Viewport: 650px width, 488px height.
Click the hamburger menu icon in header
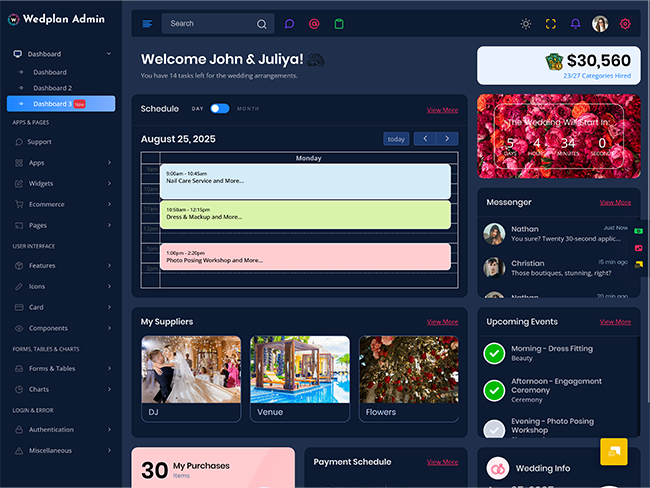coord(147,24)
